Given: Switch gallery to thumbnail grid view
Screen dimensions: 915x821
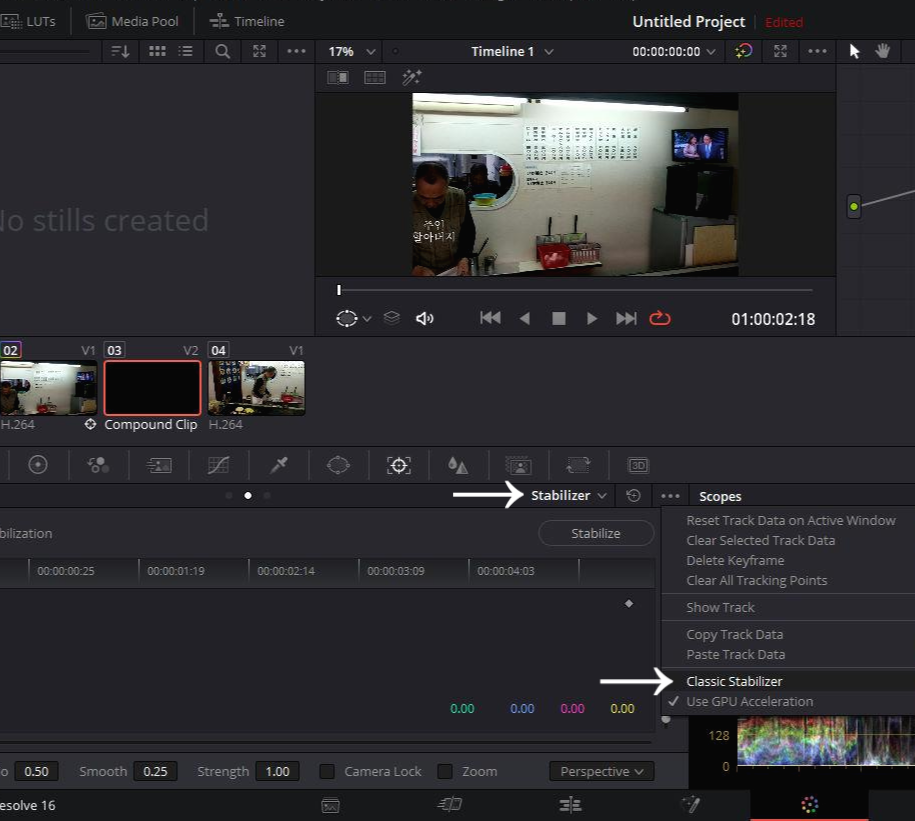Looking at the screenshot, I should (x=157, y=51).
